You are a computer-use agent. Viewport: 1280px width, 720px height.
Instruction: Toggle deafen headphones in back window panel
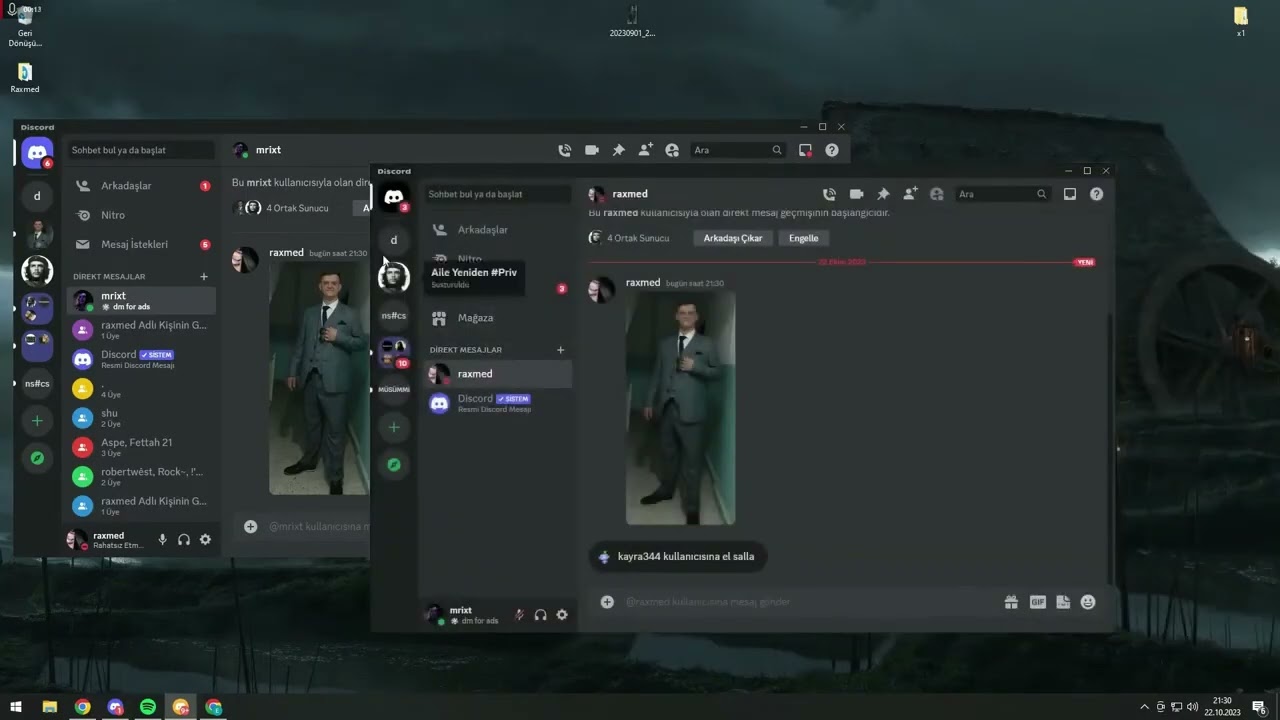click(184, 540)
